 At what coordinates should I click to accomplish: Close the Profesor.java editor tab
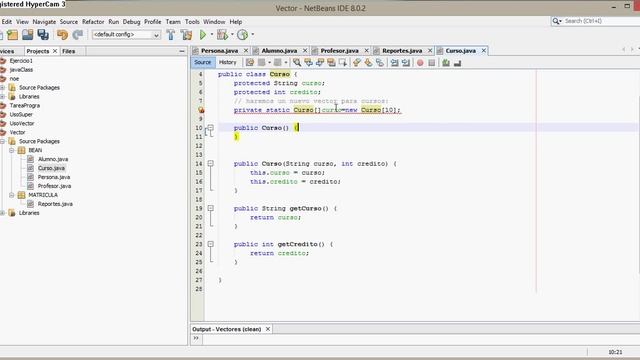pos(367,51)
